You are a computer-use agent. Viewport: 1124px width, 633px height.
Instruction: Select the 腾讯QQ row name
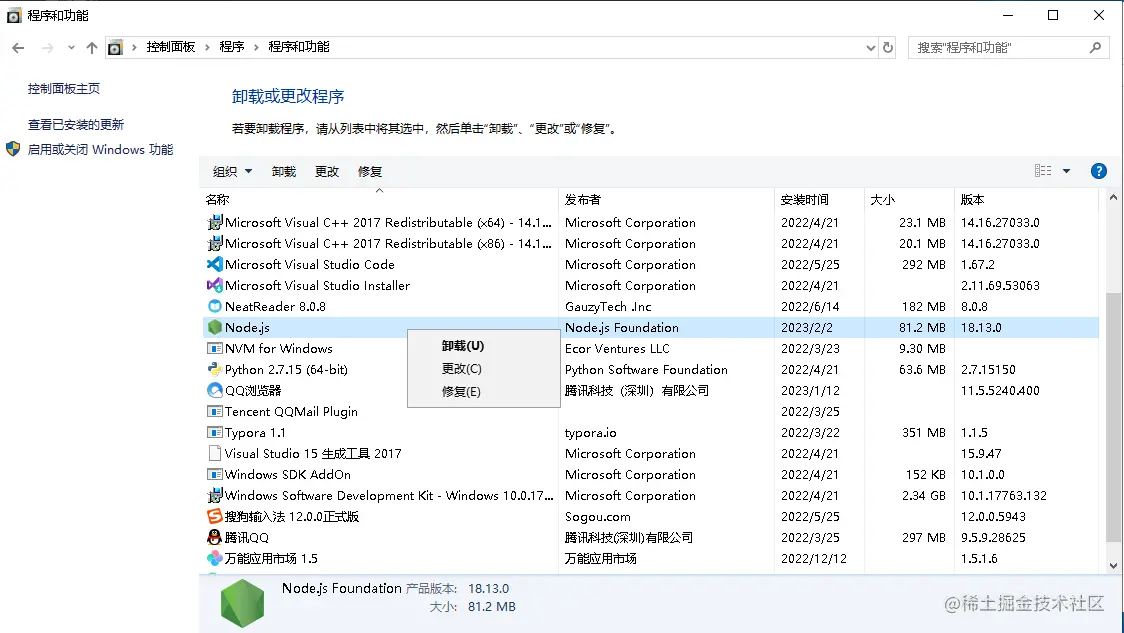247,537
